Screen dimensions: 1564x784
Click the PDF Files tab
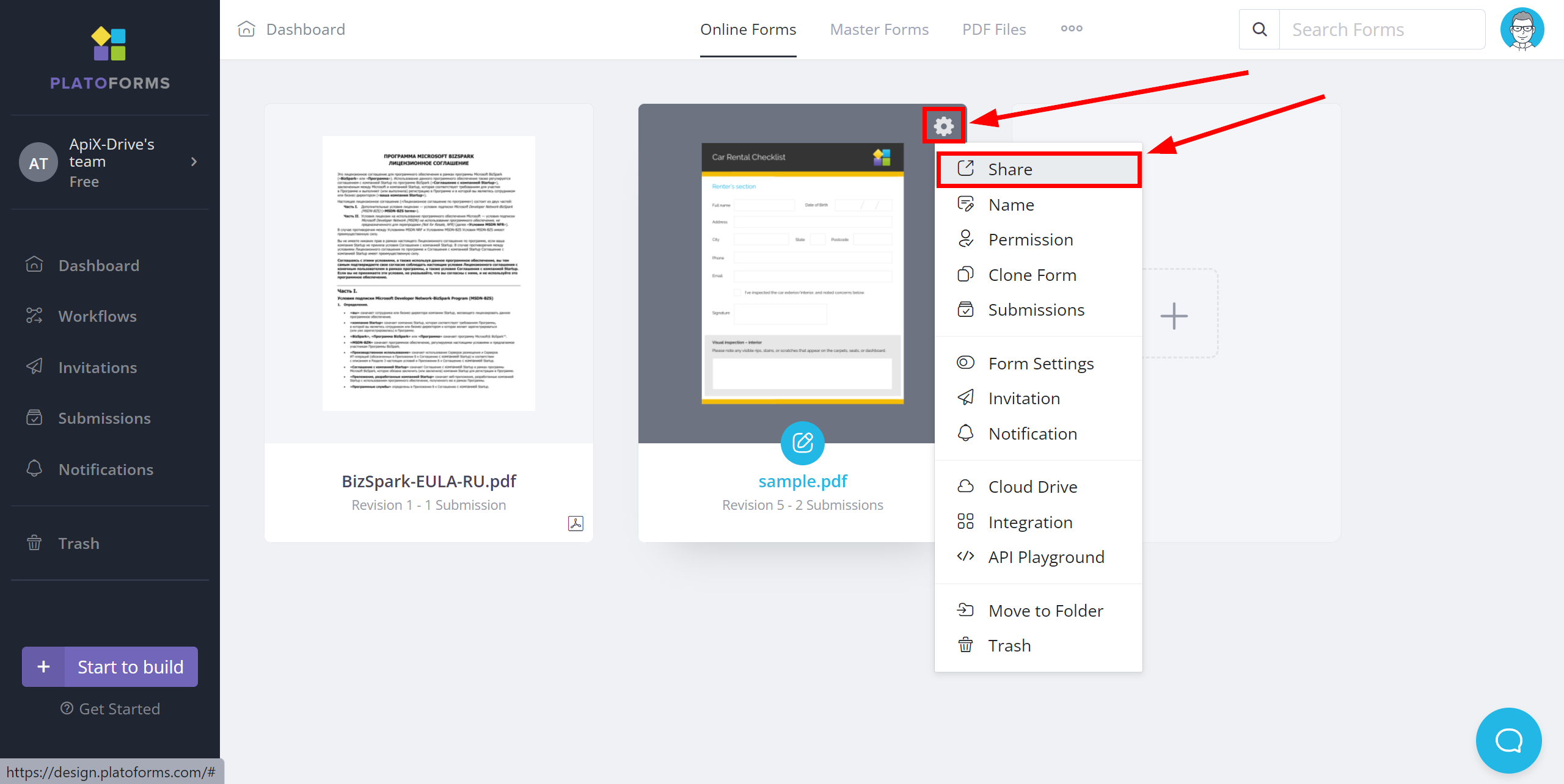[993, 28]
